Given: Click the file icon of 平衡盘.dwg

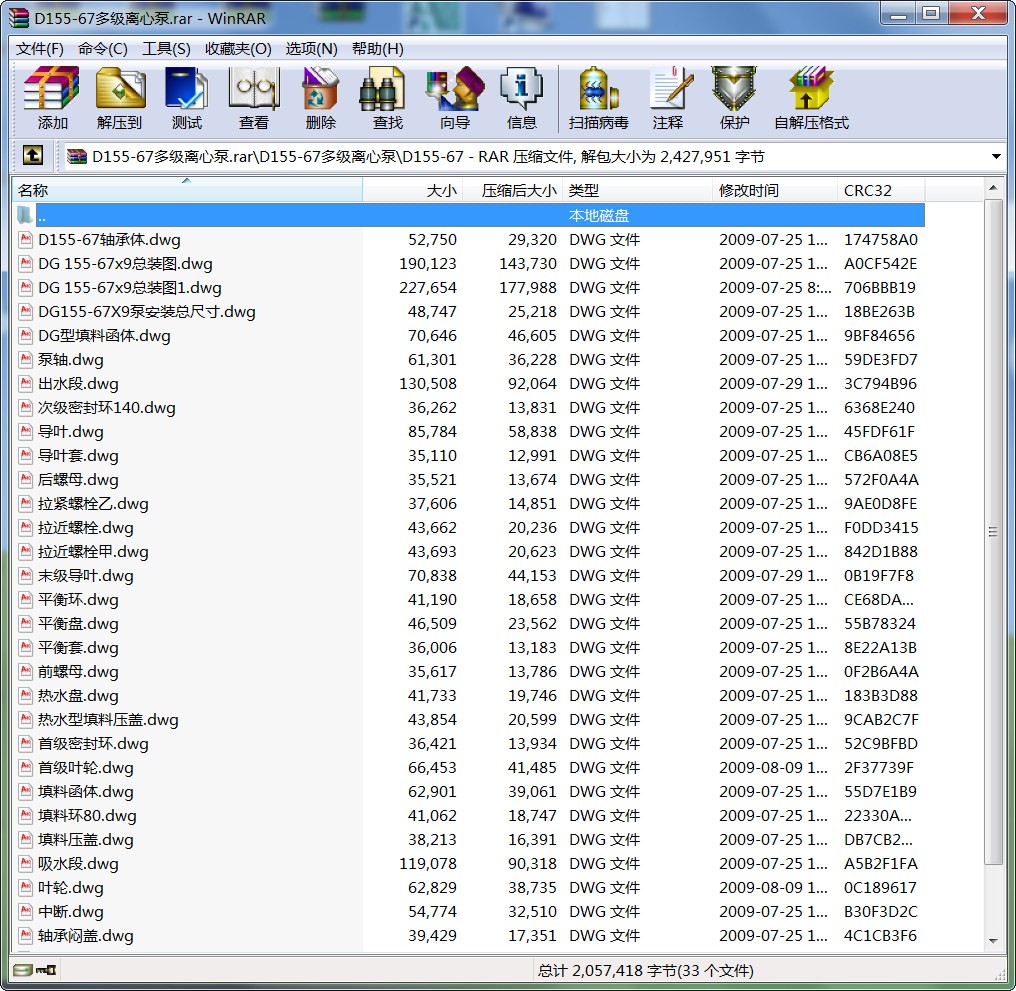Looking at the screenshot, I should (25, 624).
